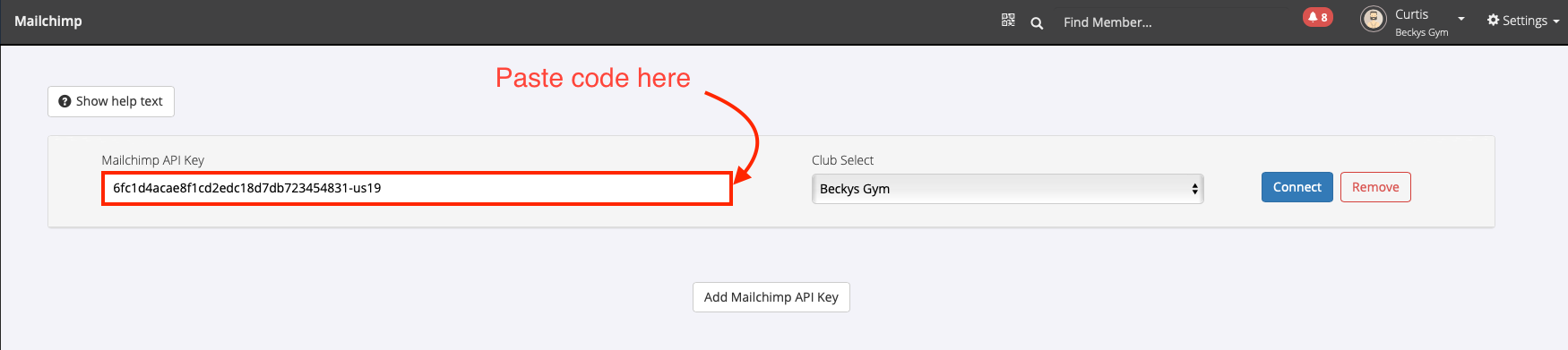
Task: Click the Settings gear icon
Action: coord(1493,20)
